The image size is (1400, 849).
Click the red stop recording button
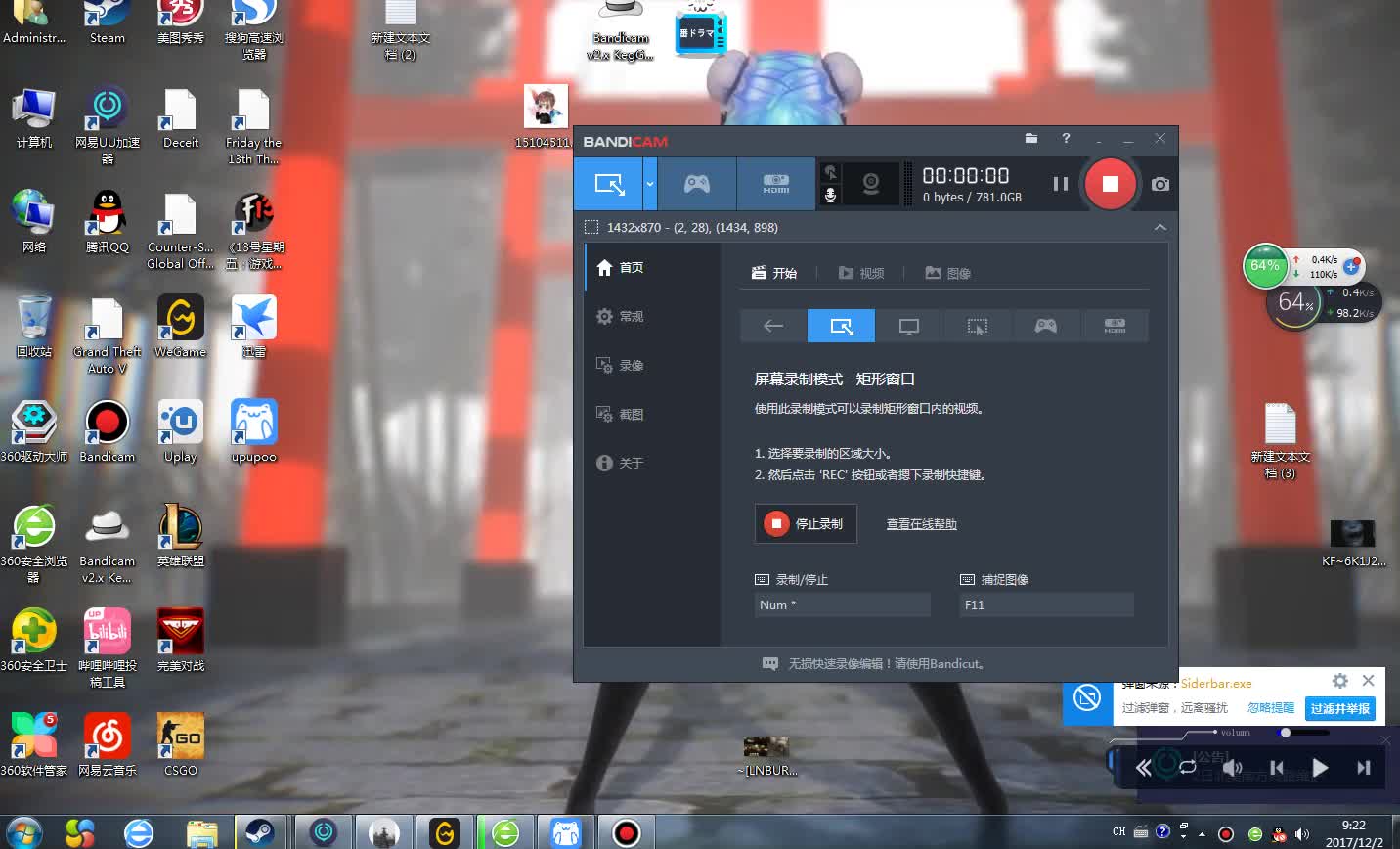[x=1110, y=184]
